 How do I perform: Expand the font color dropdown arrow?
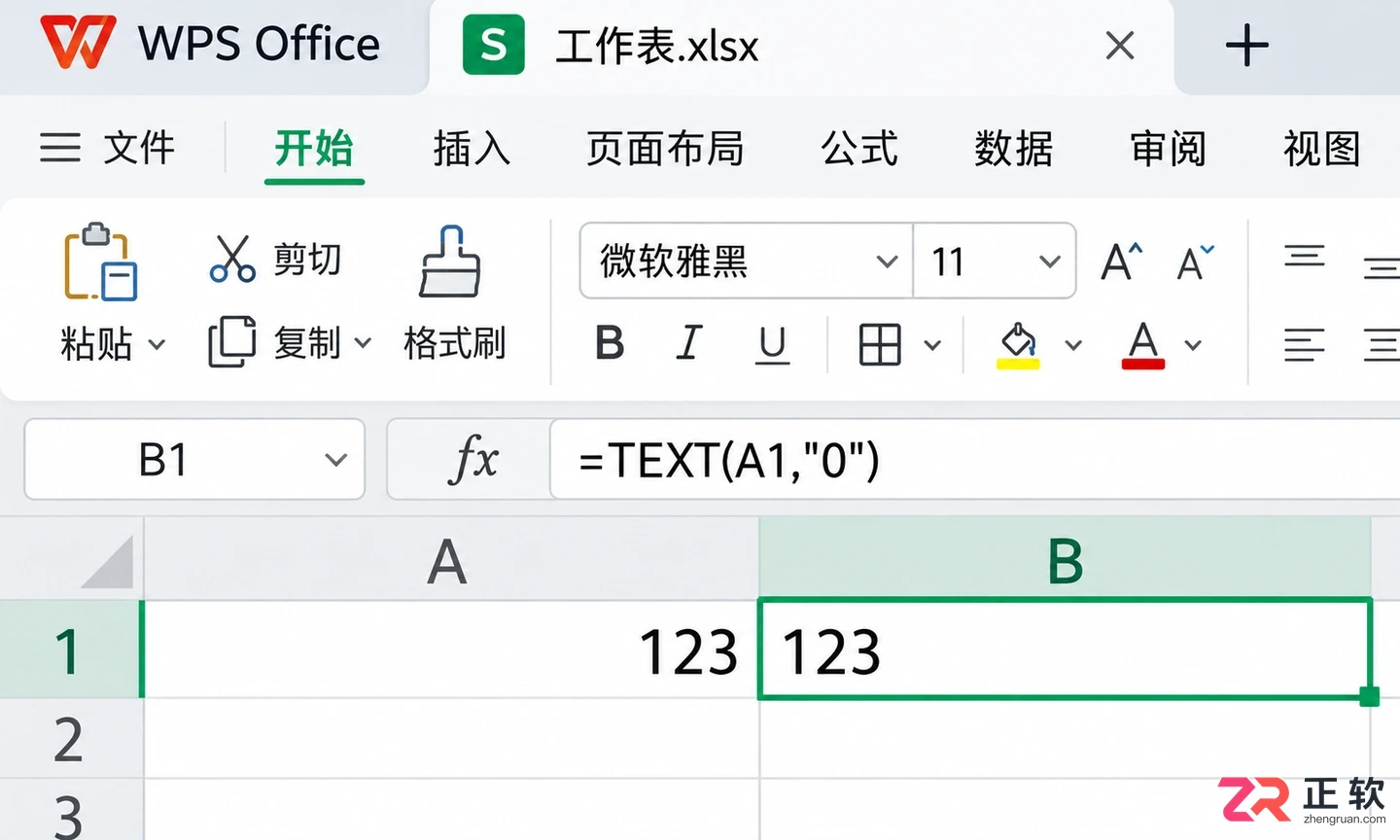click(1193, 345)
